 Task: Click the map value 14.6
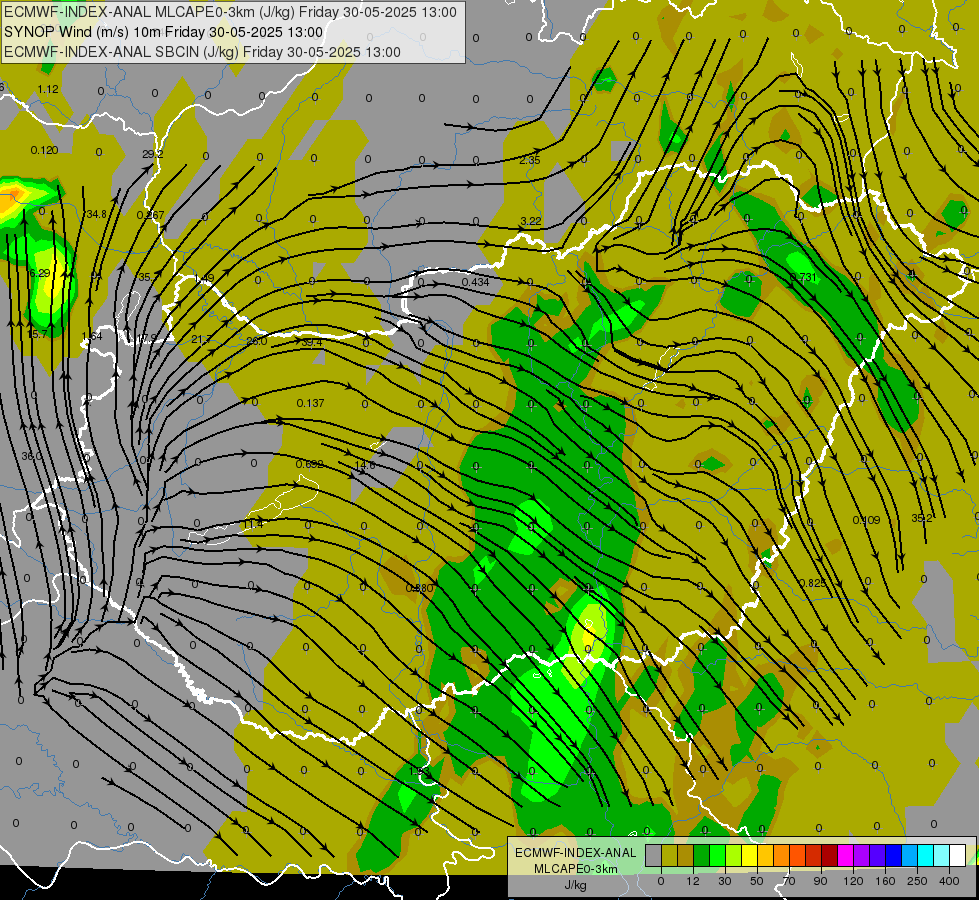point(365,465)
